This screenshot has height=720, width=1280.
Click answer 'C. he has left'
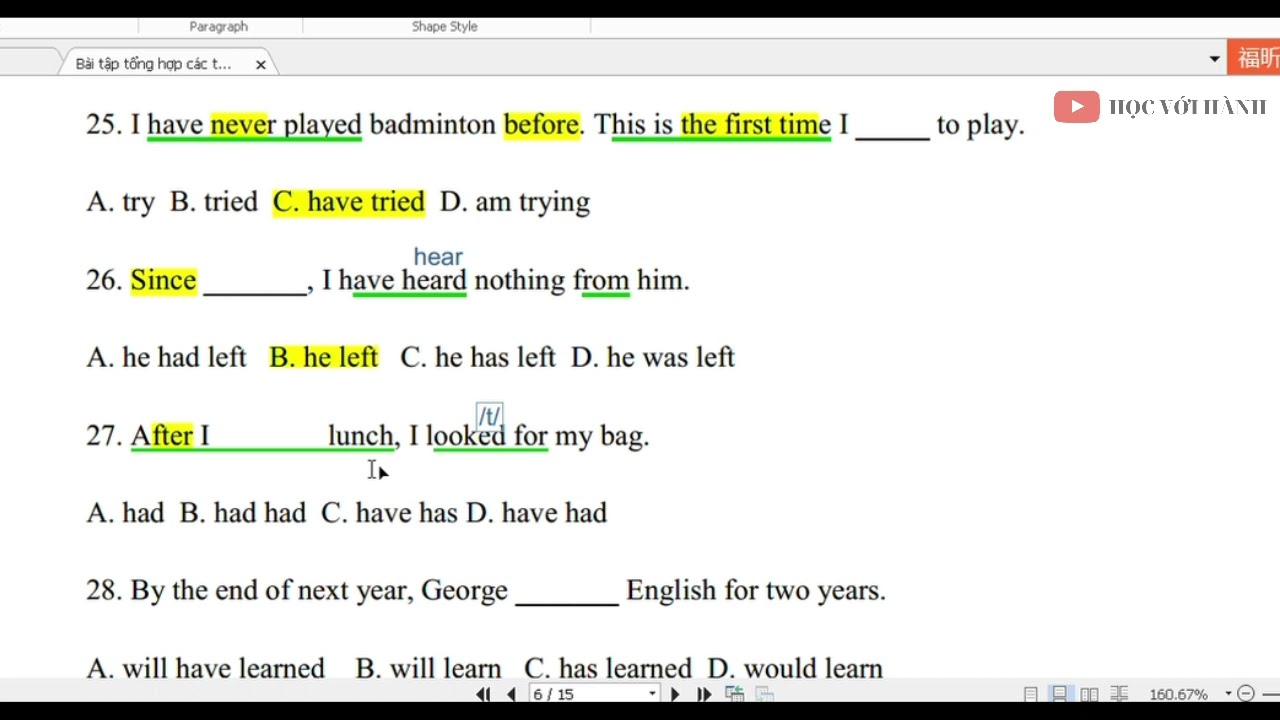coord(478,357)
